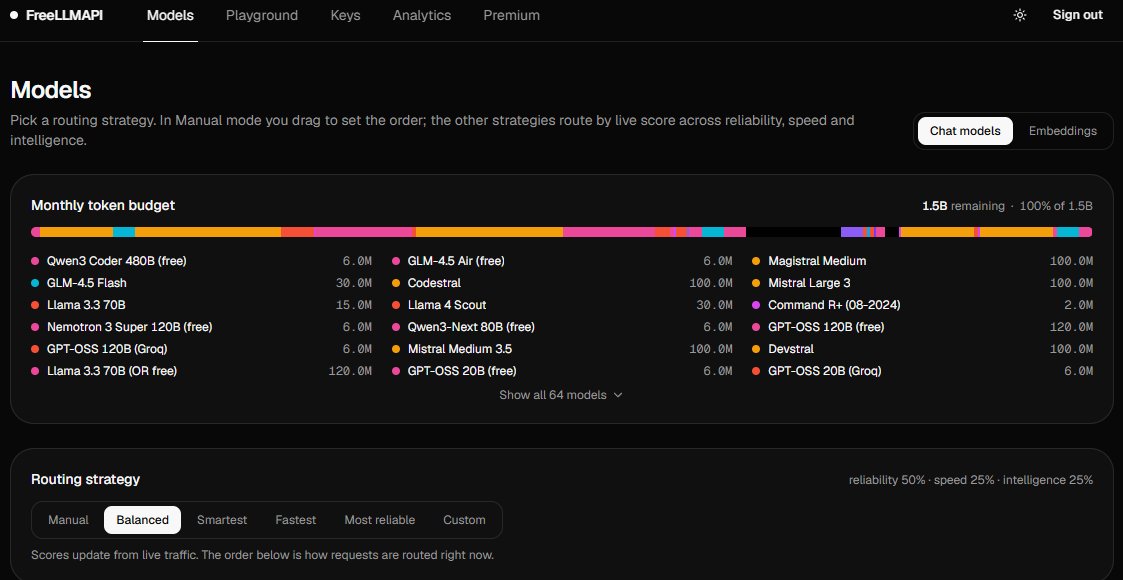
Task: Click the Sign out button
Action: tap(1077, 15)
